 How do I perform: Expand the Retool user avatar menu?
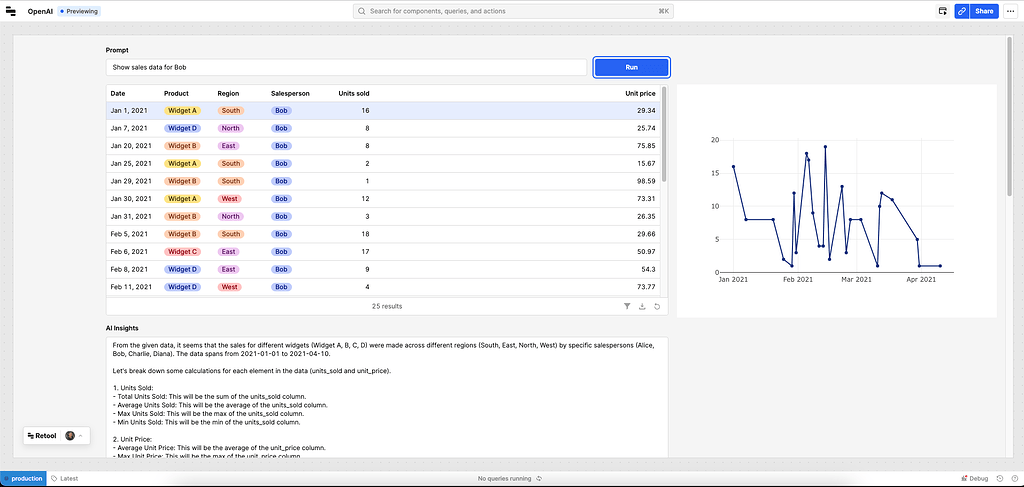(x=73, y=435)
